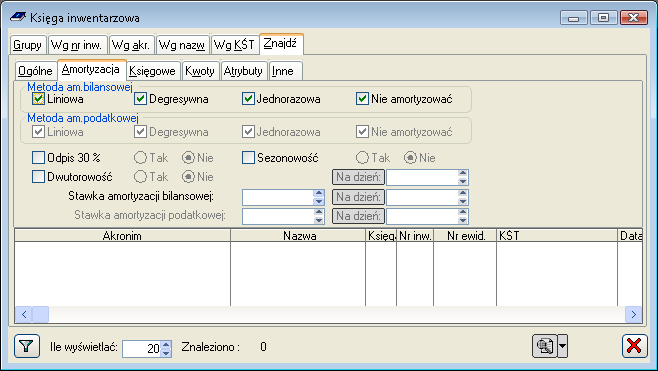Check the Dwutorowość checkbox
658x371 pixels.
(38, 177)
